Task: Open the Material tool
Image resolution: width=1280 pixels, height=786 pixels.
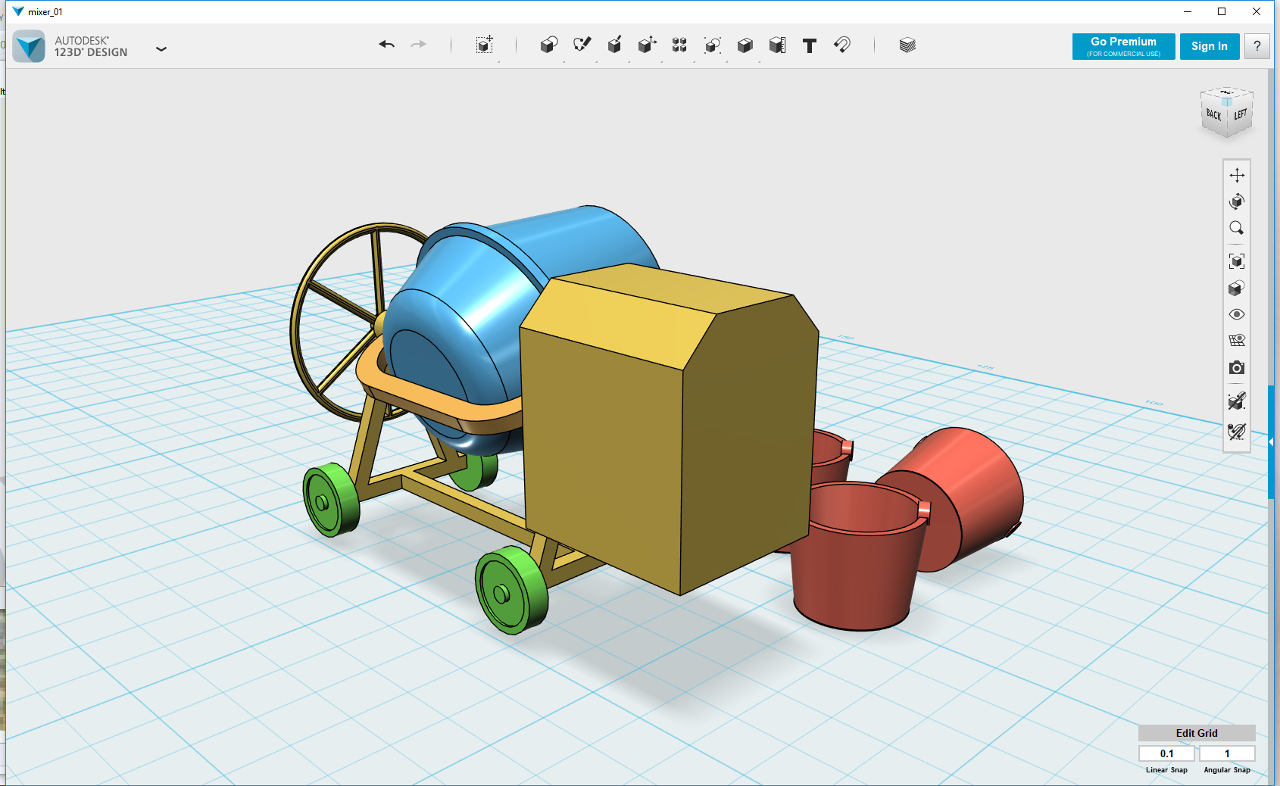Action: point(907,45)
